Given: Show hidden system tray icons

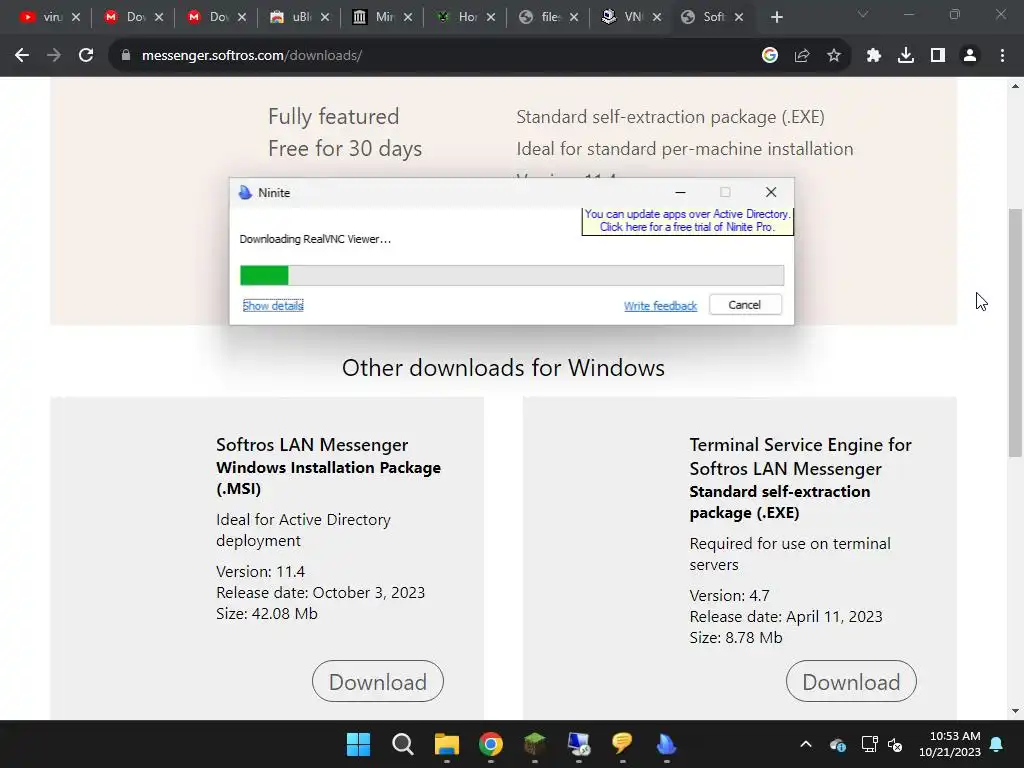Looking at the screenshot, I should point(806,744).
